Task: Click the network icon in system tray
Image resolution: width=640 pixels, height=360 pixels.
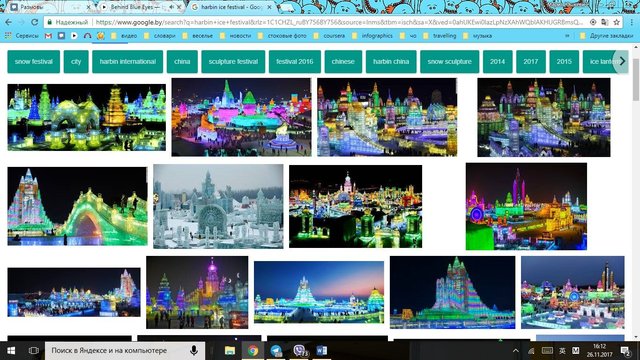Action: coord(531,351)
